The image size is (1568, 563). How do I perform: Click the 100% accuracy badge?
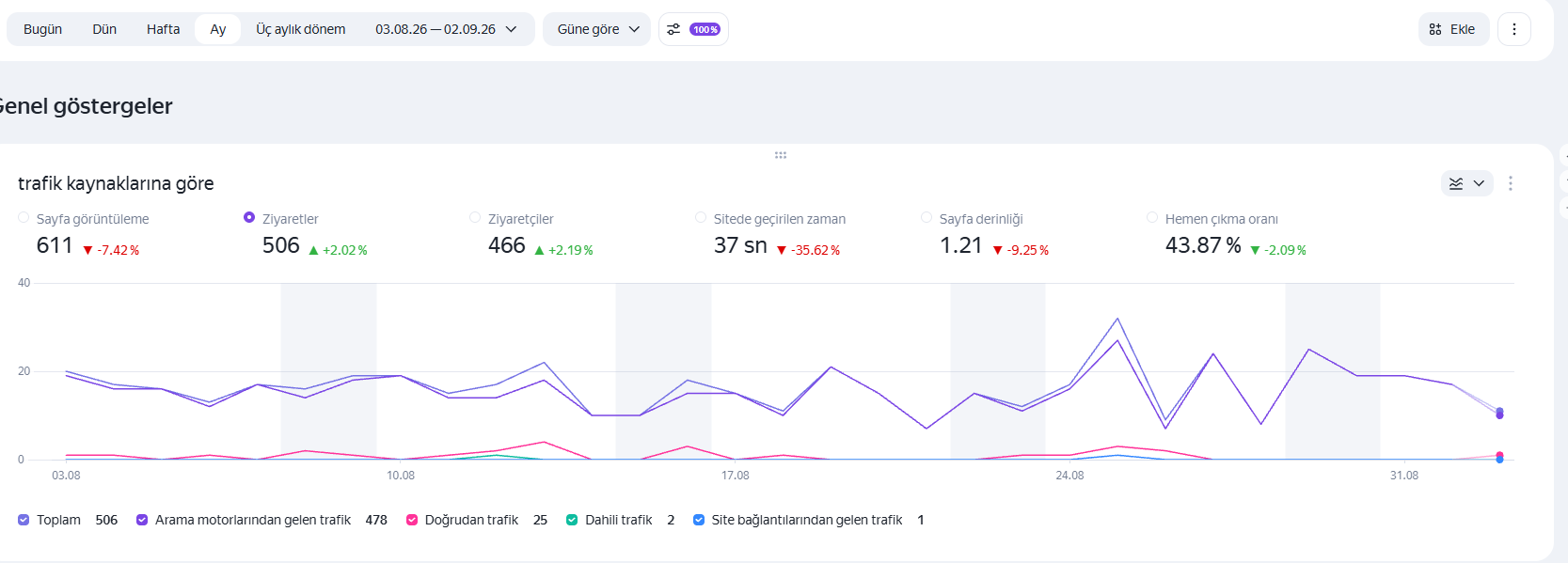[705, 29]
